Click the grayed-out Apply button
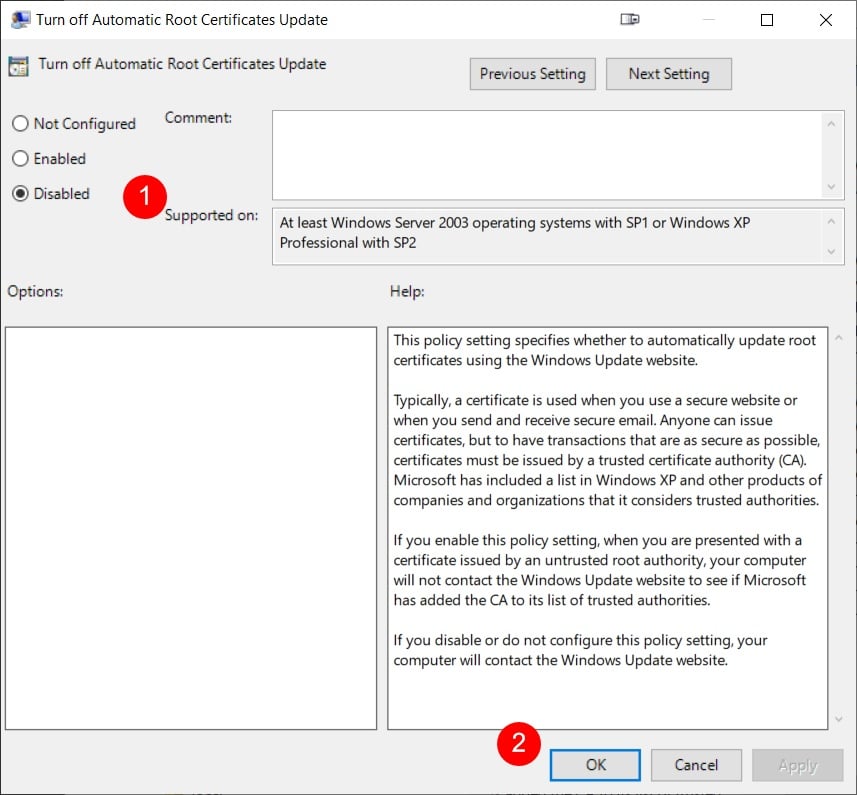Viewport: 857px width, 795px height. point(797,764)
